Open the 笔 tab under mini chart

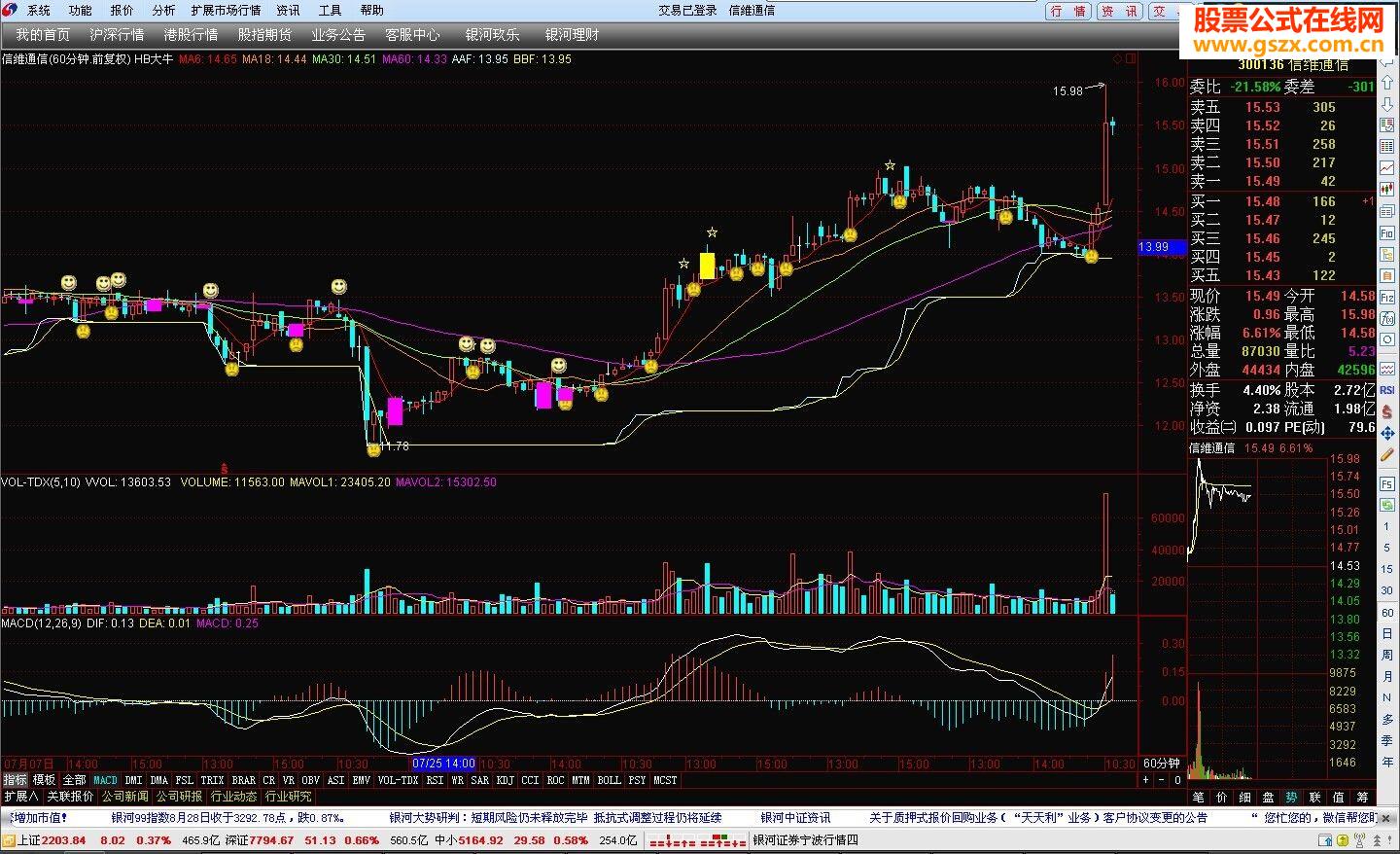[x=1199, y=797]
